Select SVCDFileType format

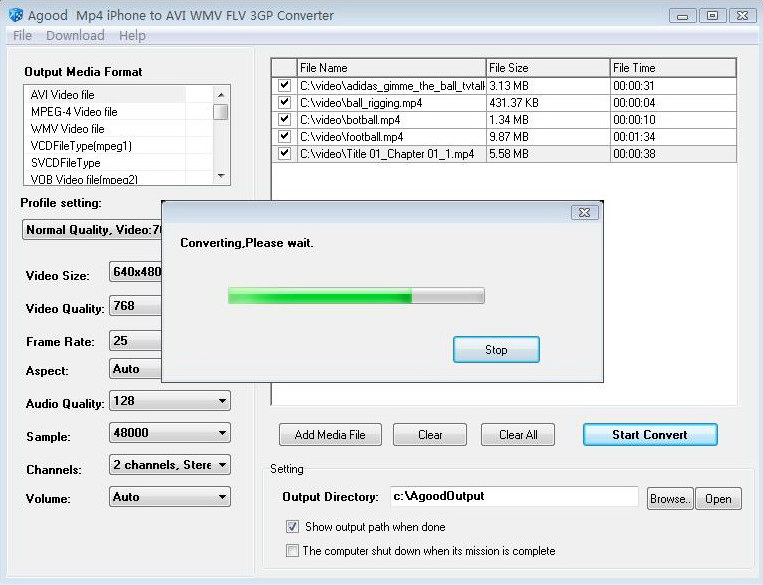tap(105, 163)
